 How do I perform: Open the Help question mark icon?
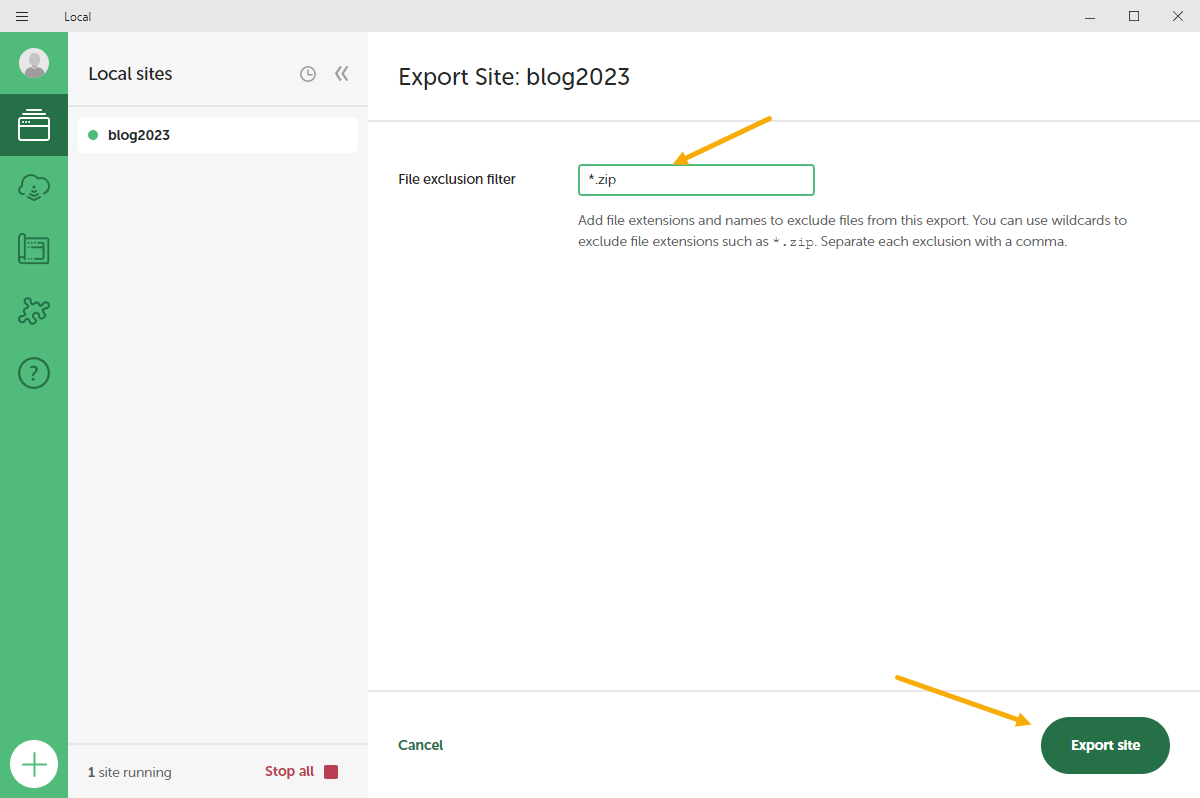[x=34, y=373]
